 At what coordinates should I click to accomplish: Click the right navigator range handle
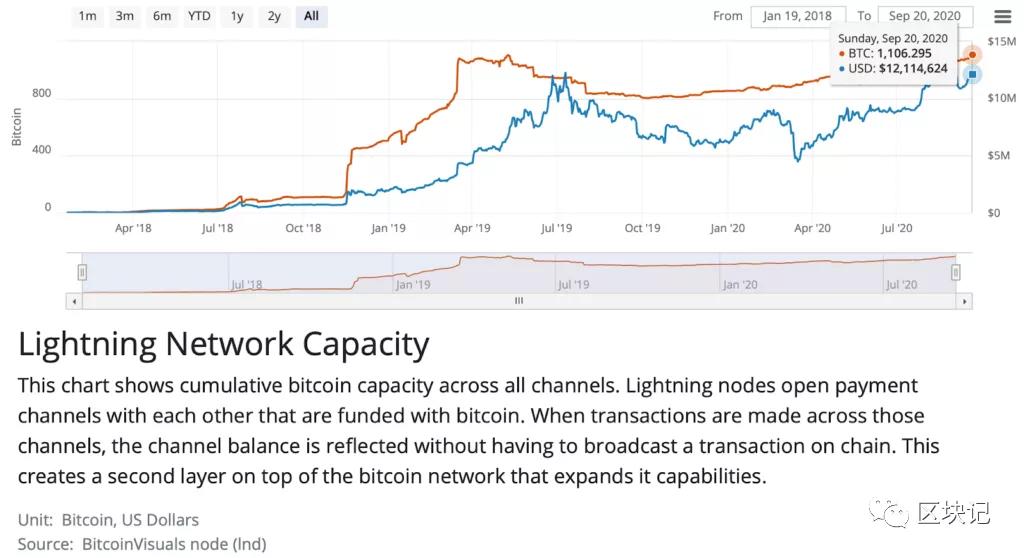(x=956, y=272)
